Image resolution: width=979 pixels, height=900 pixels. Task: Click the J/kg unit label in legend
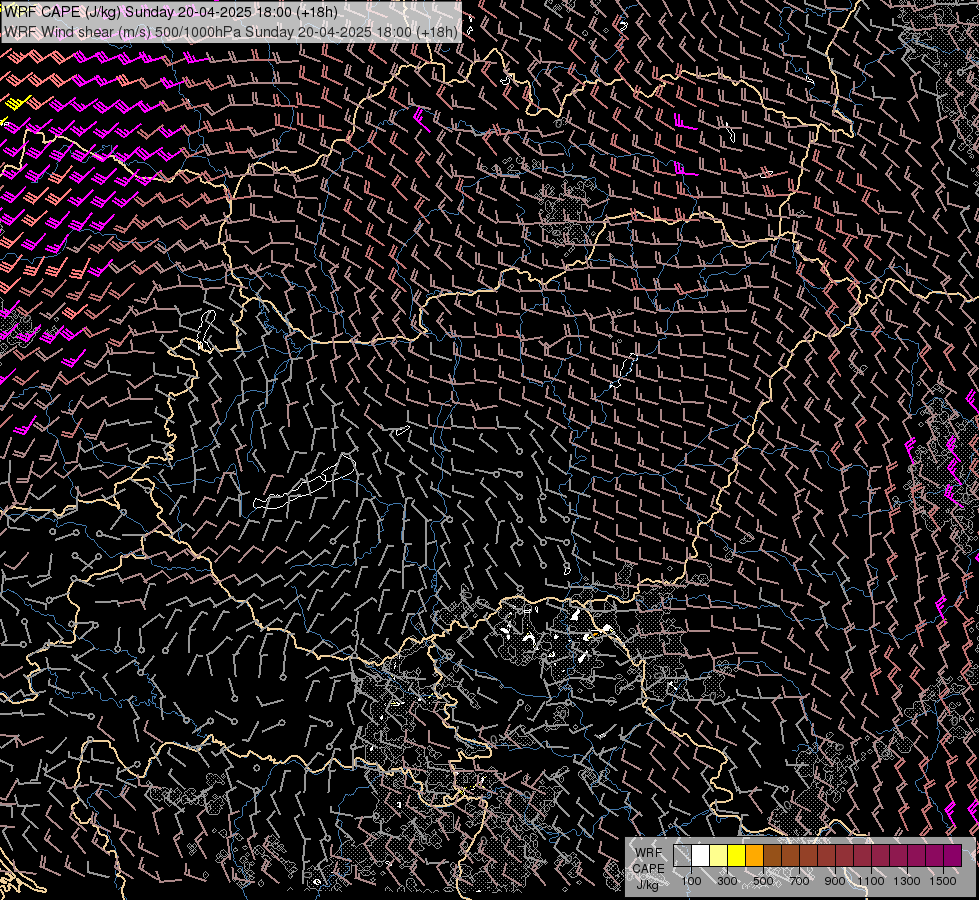point(647,884)
